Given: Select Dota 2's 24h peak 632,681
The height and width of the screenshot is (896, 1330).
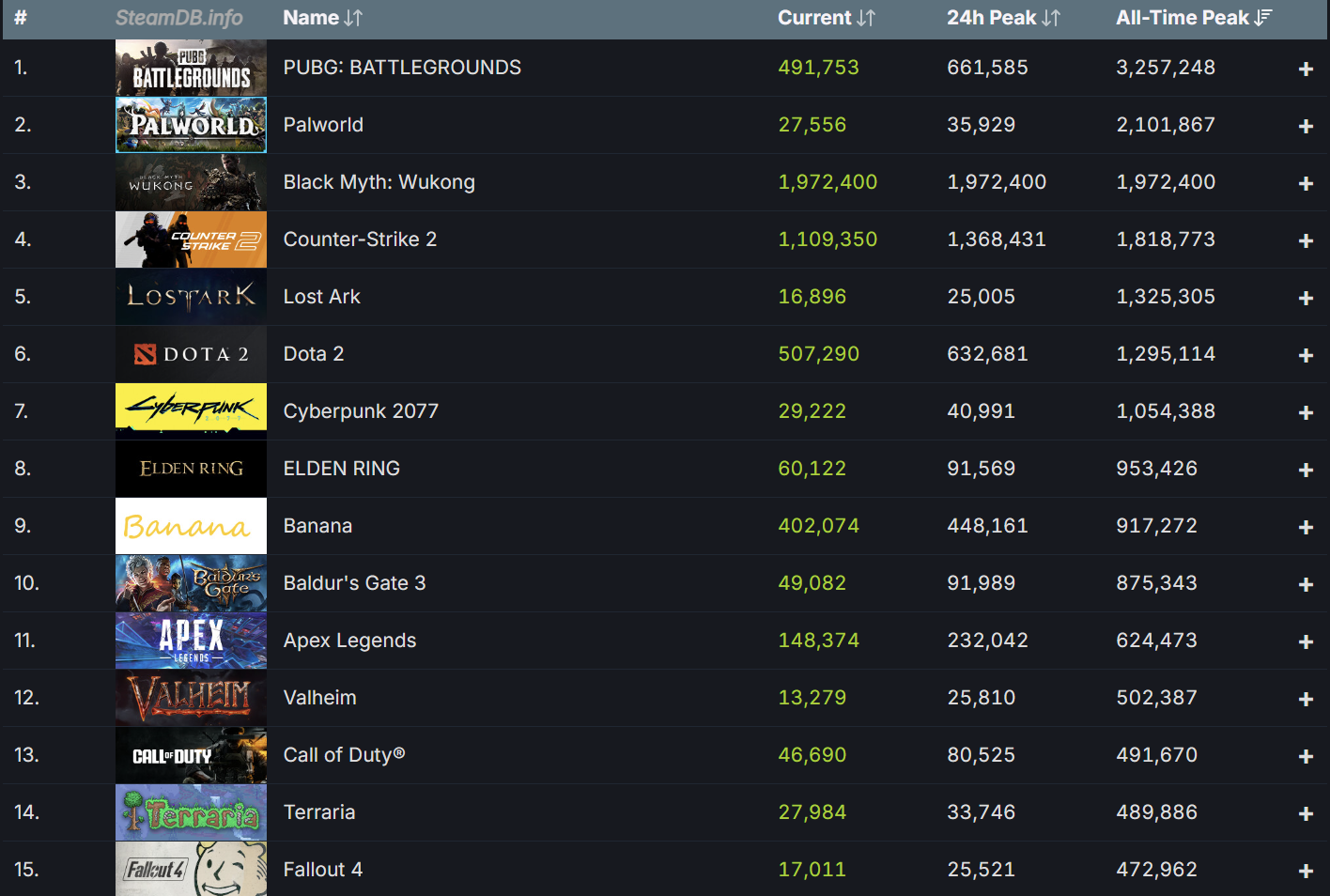Looking at the screenshot, I should [987, 354].
